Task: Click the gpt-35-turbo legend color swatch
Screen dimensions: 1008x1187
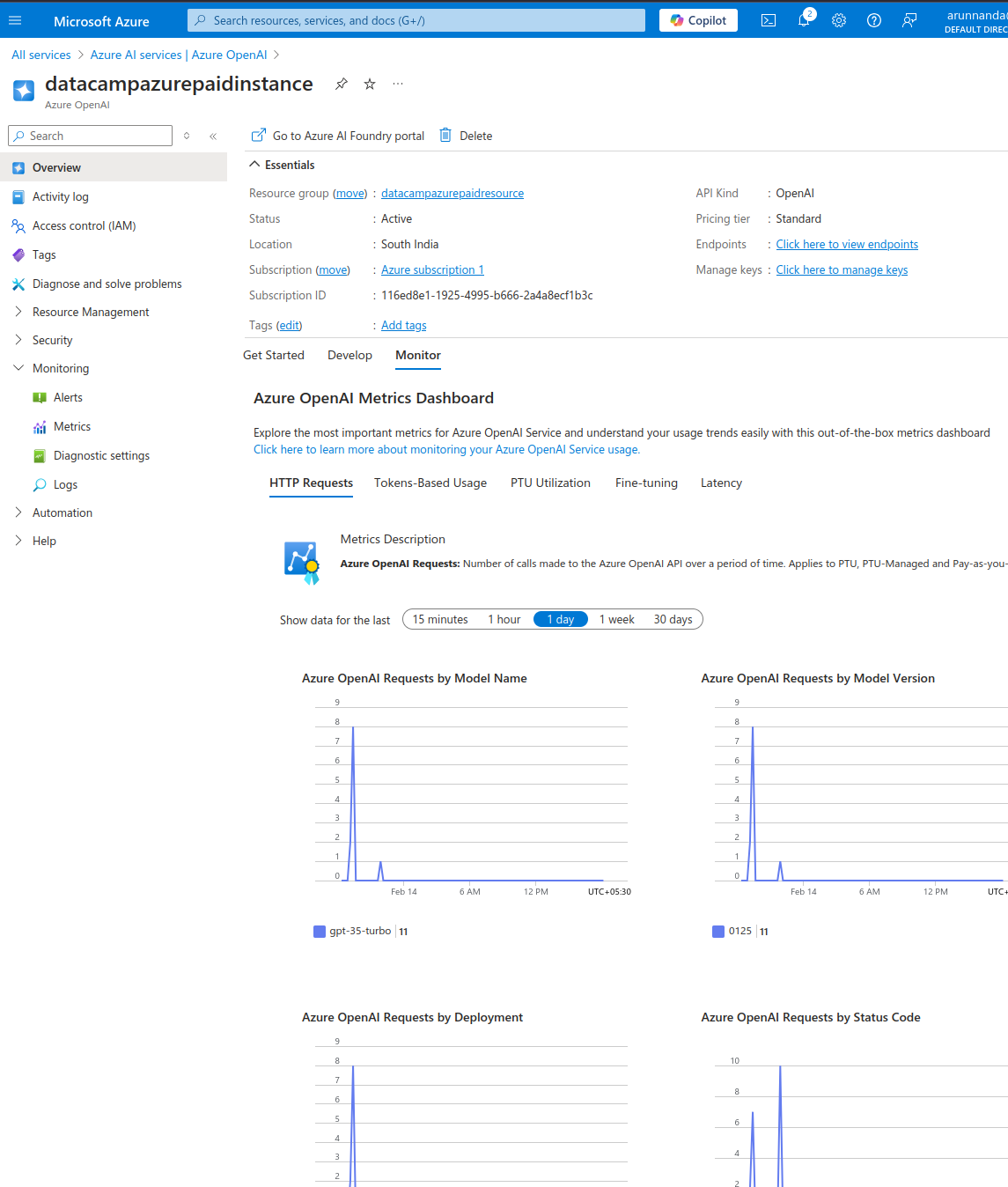Action: click(320, 932)
